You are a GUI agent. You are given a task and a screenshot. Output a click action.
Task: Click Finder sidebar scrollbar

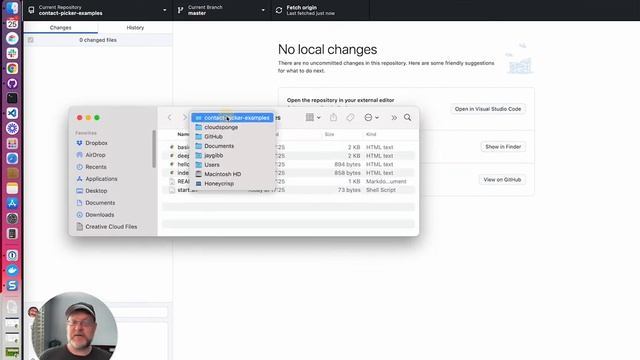click(154, 149)
